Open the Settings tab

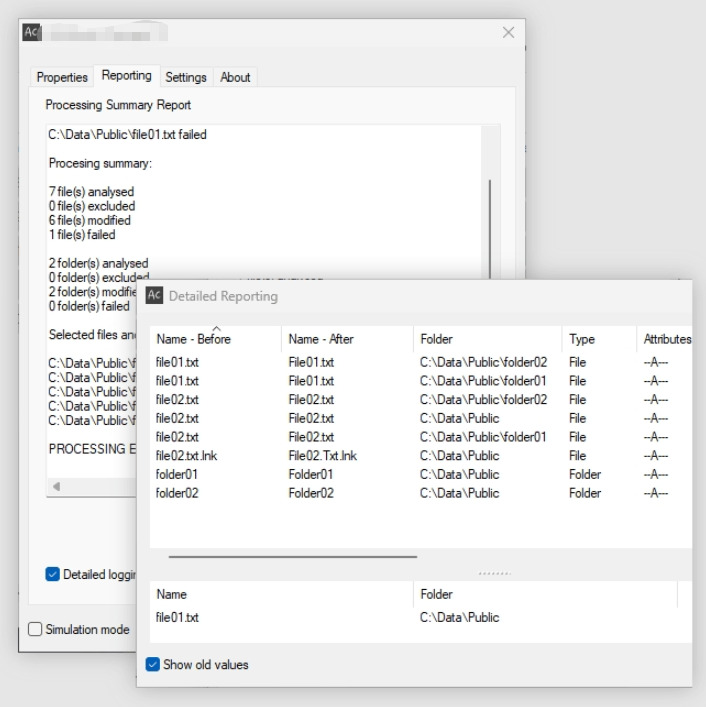tap(186, 77)
